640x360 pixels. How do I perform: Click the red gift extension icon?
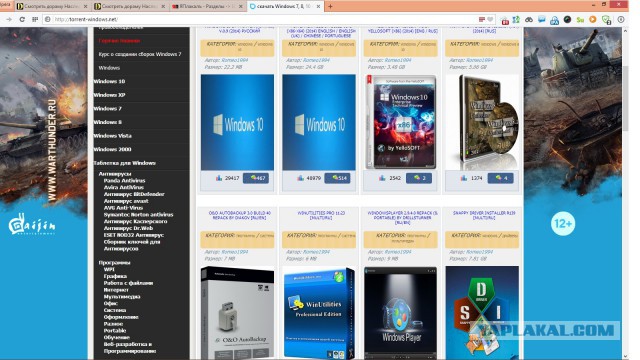[505, 20]
